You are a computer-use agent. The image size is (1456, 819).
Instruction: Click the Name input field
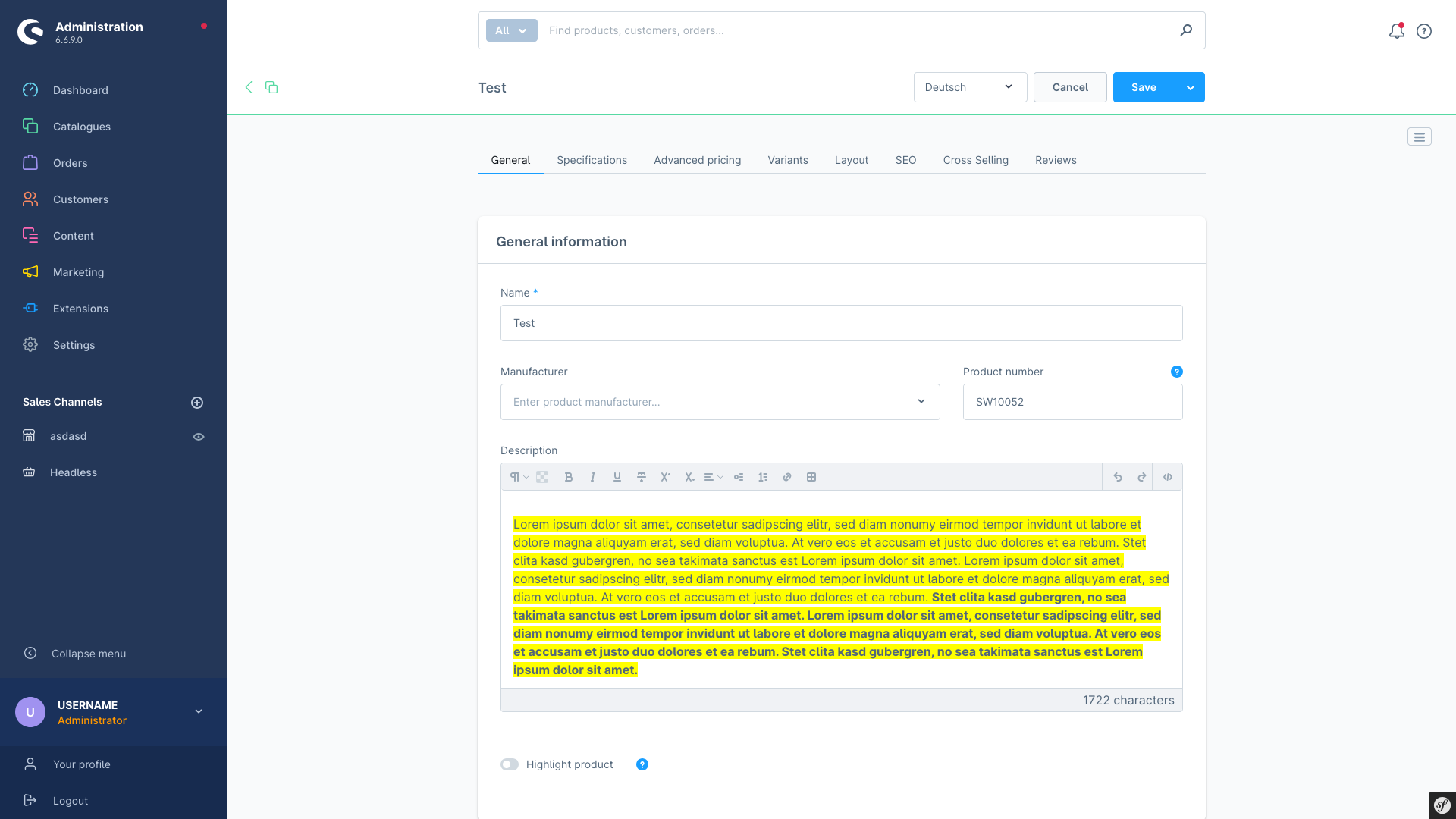point(841,322)
